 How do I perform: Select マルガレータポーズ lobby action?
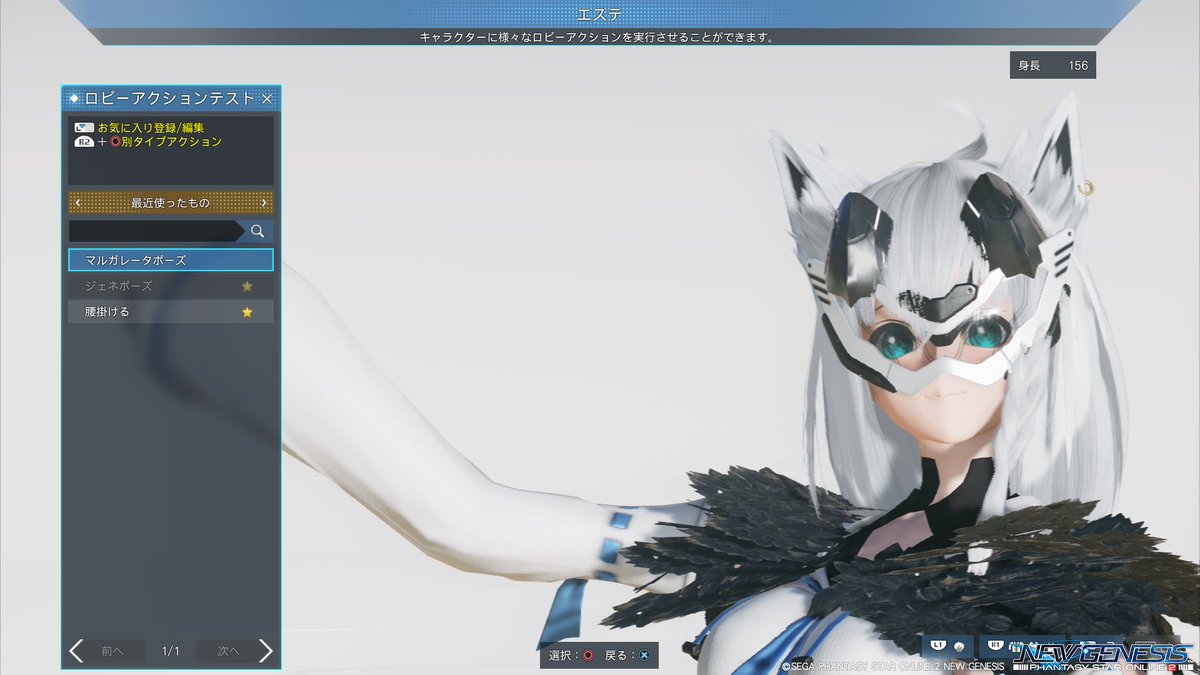pyautogui.click(x=171, y=260)
